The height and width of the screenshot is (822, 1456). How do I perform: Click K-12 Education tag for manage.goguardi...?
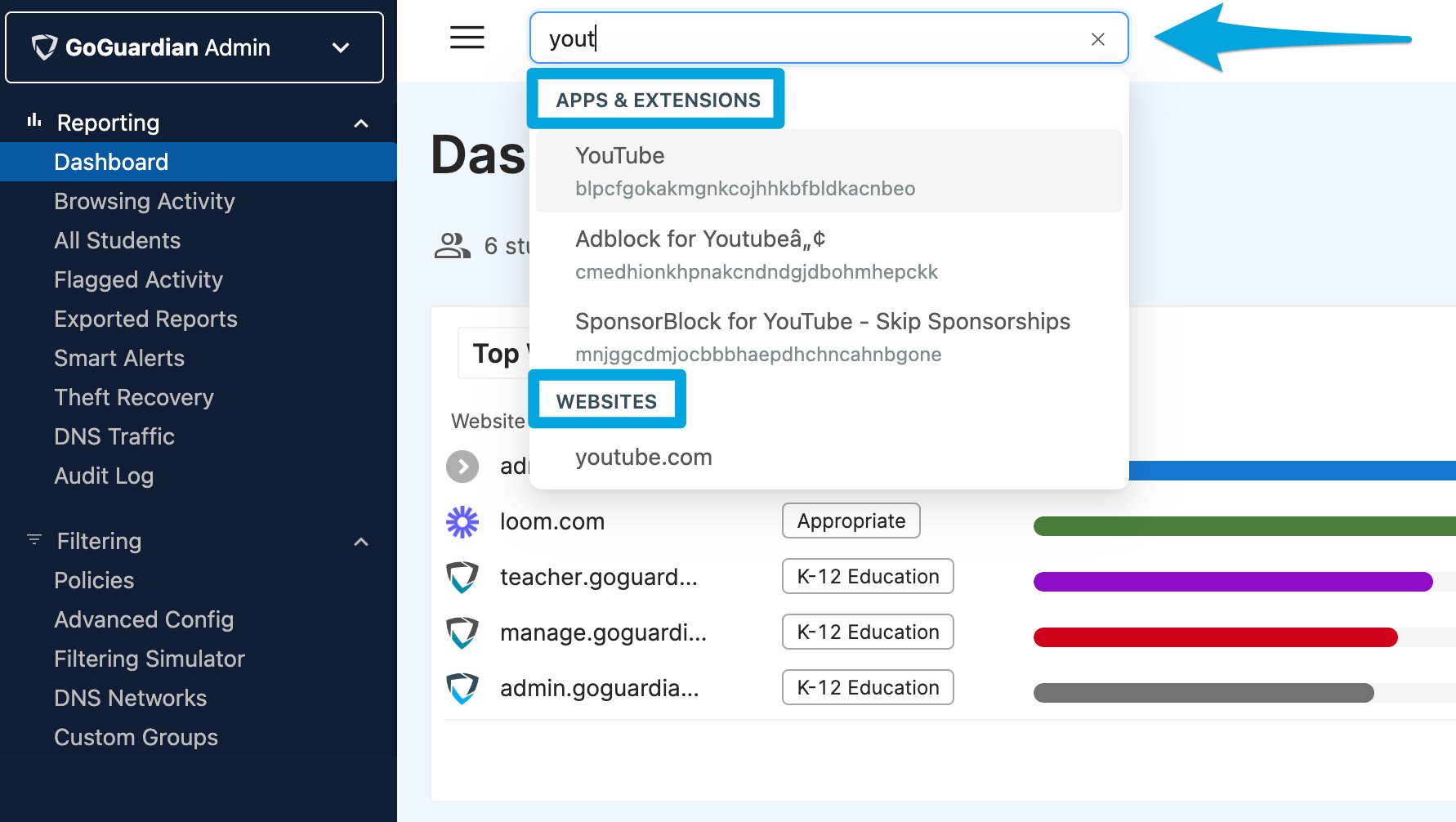click(868, 632)
